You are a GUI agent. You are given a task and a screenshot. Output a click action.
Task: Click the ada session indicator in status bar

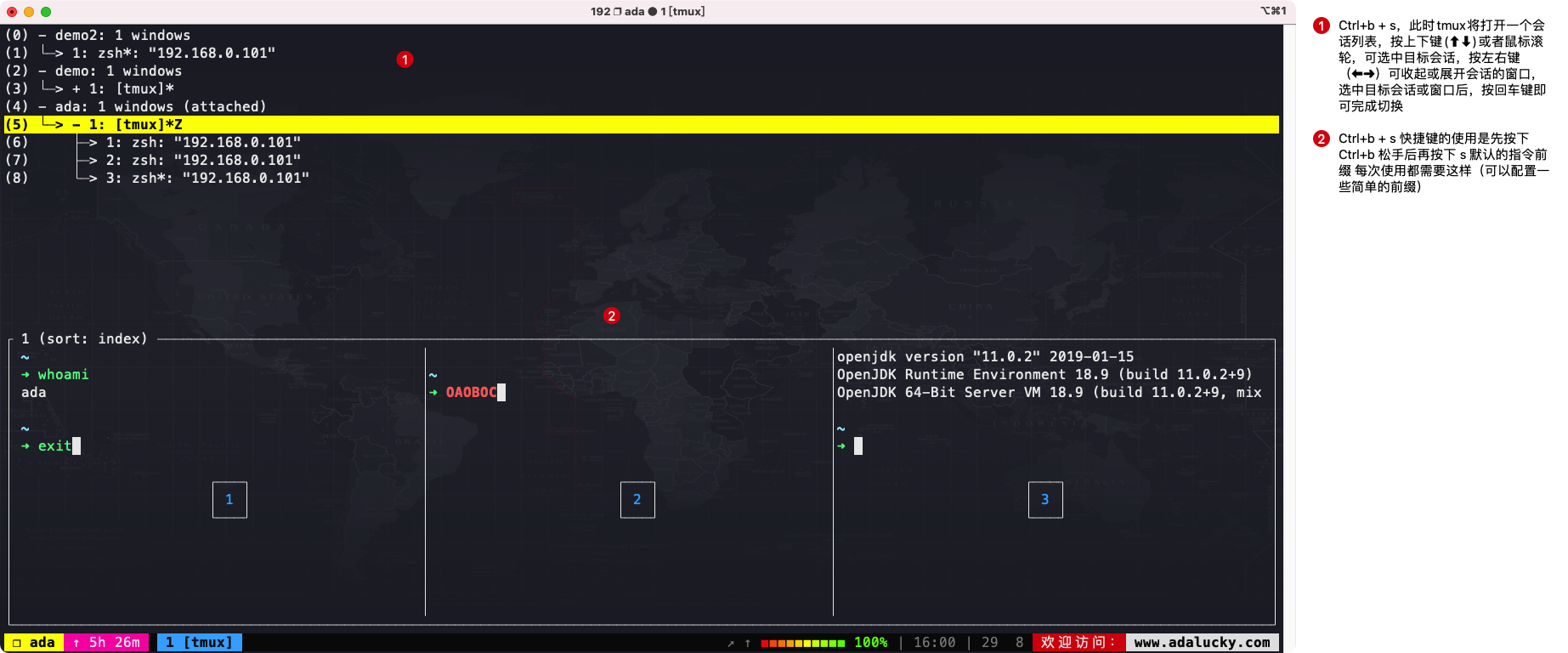point(34,643)
